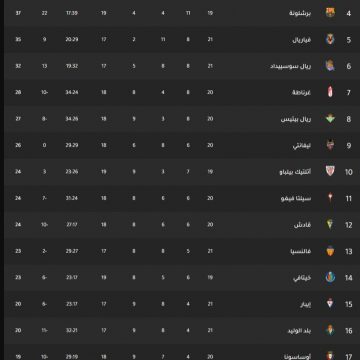This screenshot has height=360, width=360.
Task: Click the blue Getafe crest
Action: (330, 277)
